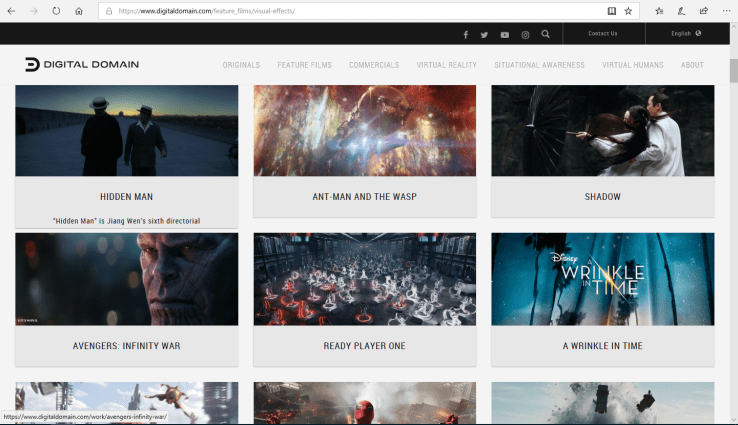The image size is (738, 425).
Task: Toggle reading view in address bar
Action: click(x=611, y=11)
